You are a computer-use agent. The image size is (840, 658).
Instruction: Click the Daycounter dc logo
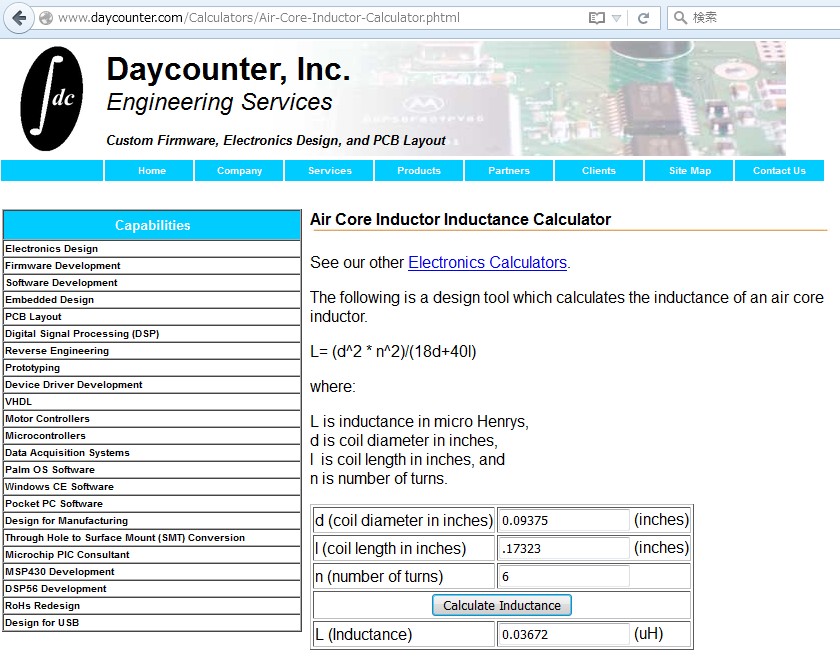(x=52, y=99)
